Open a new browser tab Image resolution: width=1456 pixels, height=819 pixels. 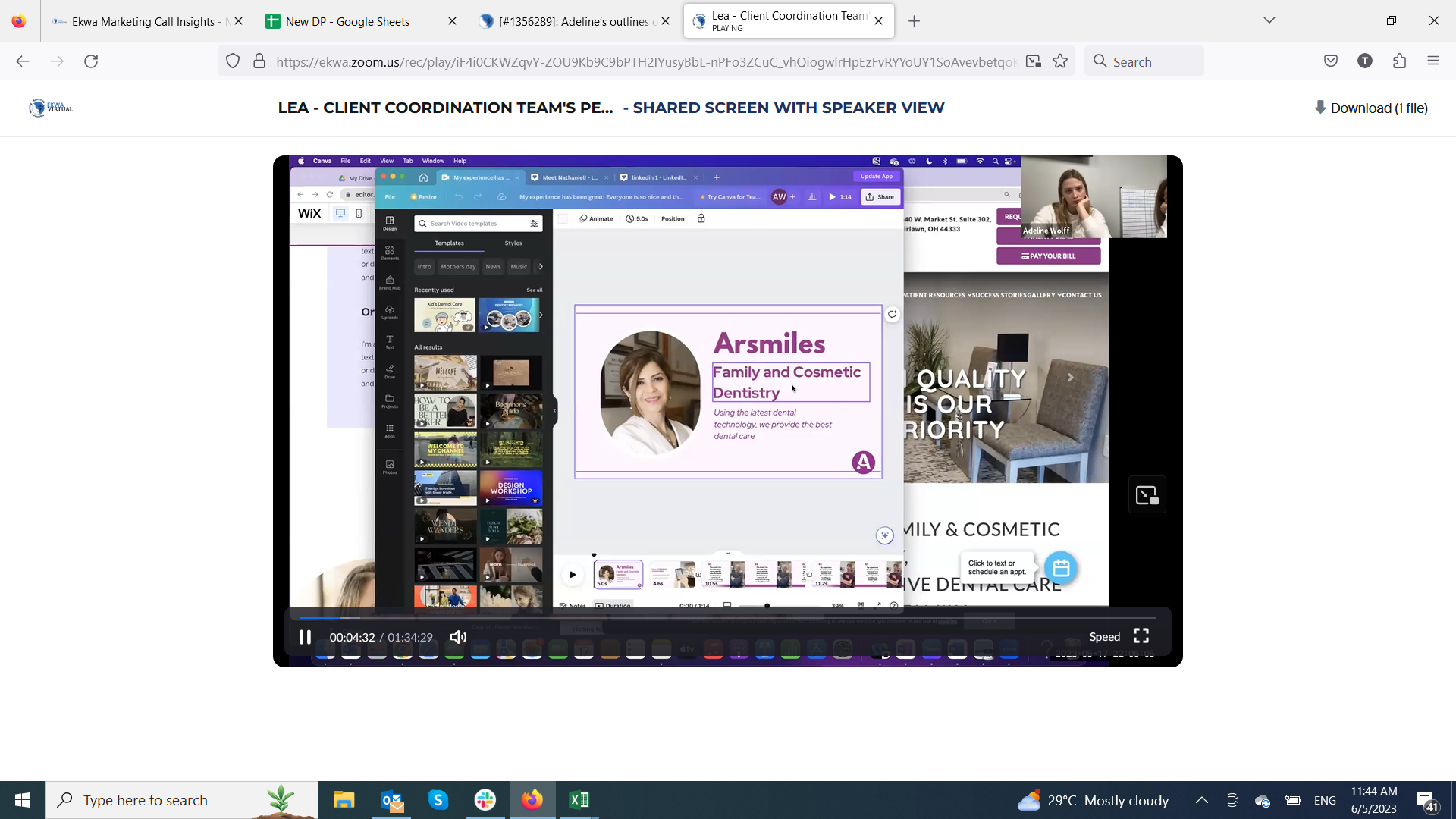914,21
